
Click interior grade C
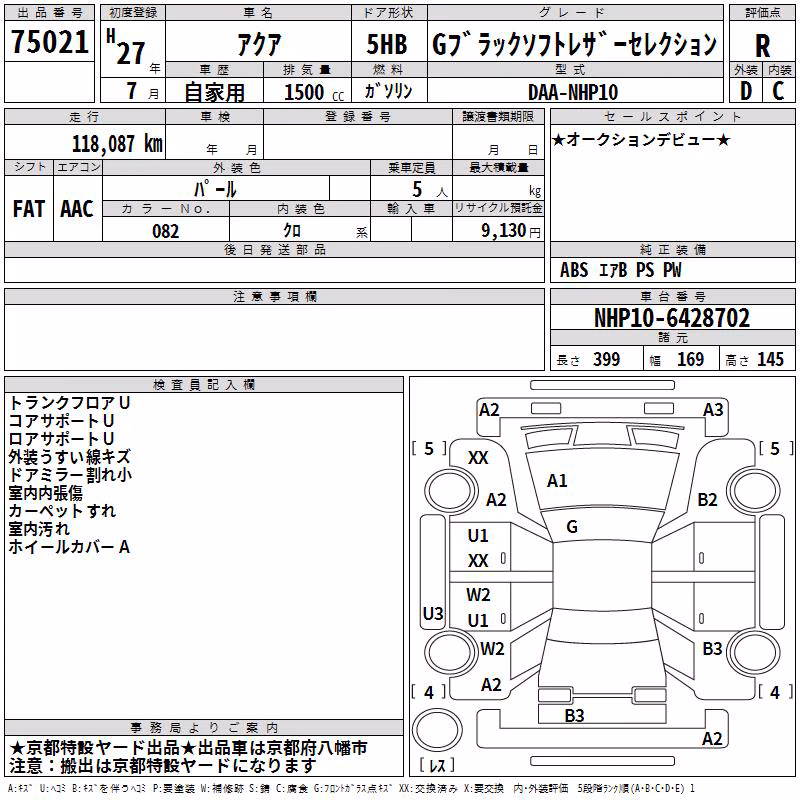click(778, 91)
